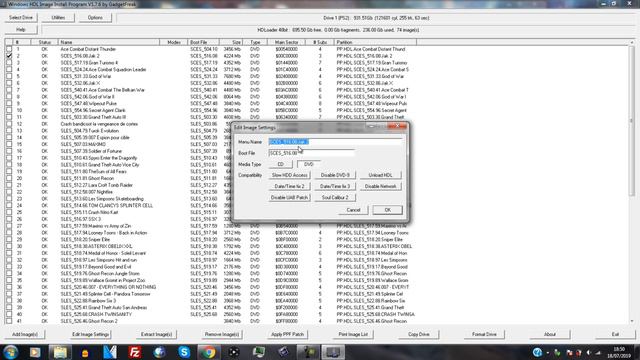
Task: Open the Help button
Action: point(21,30)
